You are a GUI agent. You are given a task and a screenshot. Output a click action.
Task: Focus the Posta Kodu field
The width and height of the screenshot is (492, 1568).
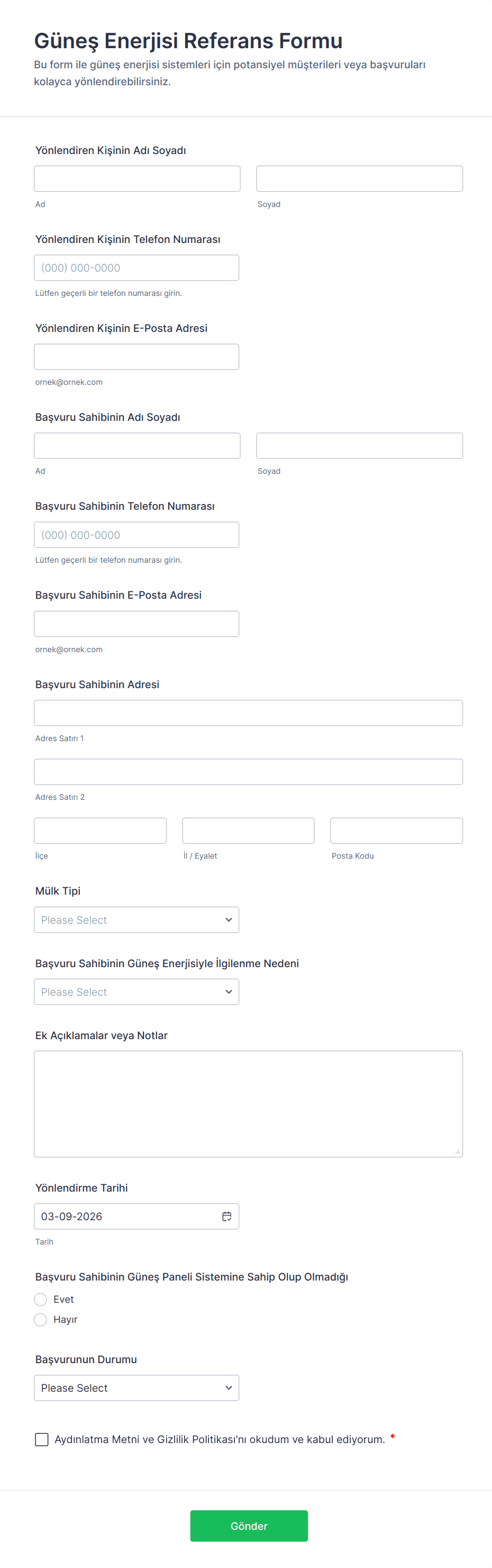[x=396, y=830]
